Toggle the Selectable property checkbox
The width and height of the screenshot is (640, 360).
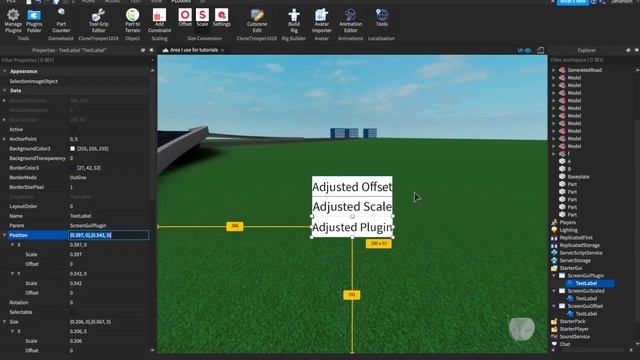pos(73,312)
